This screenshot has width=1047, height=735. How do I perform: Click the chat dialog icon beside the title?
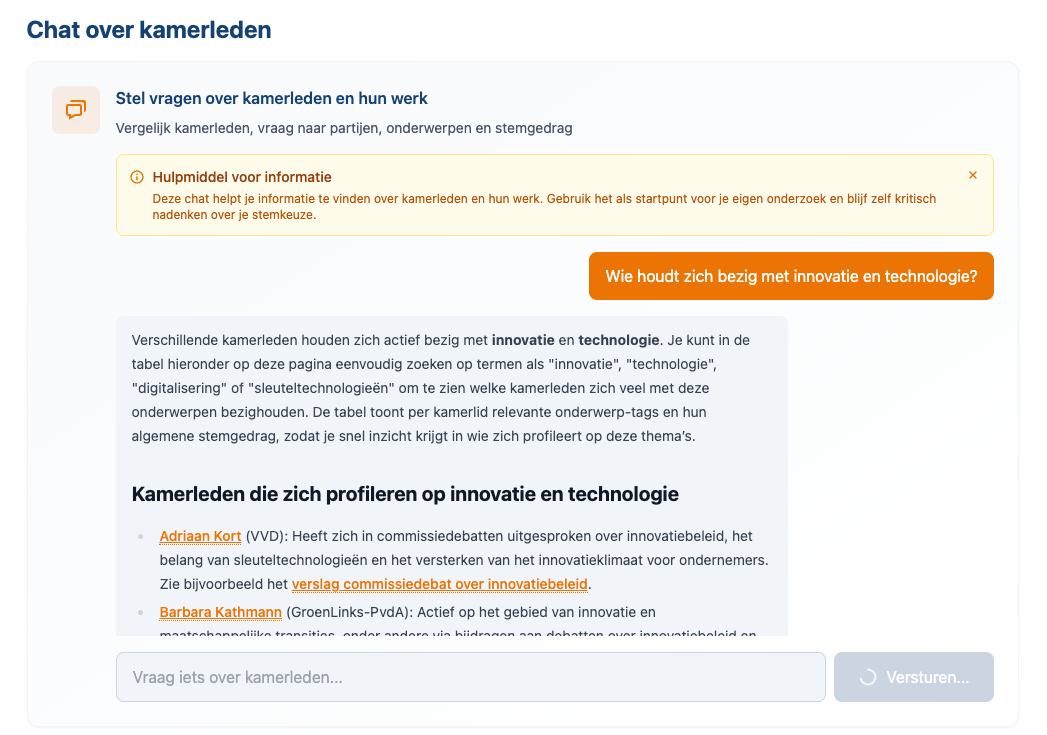click(75, 110)
